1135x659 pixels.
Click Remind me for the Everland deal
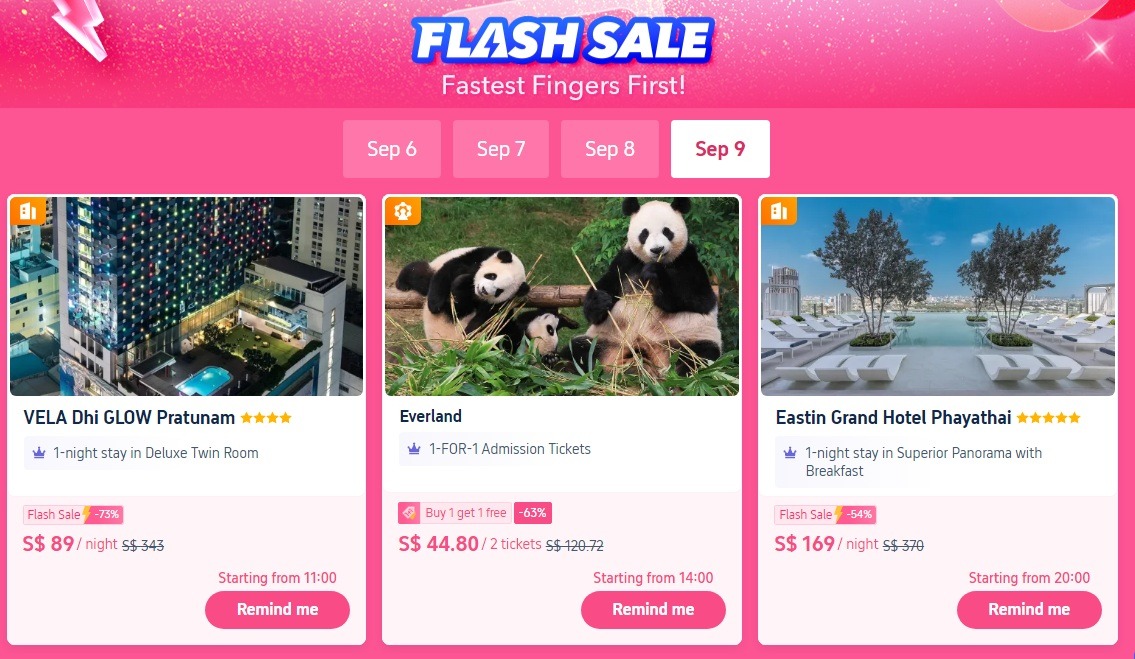[x=653, y=610]
